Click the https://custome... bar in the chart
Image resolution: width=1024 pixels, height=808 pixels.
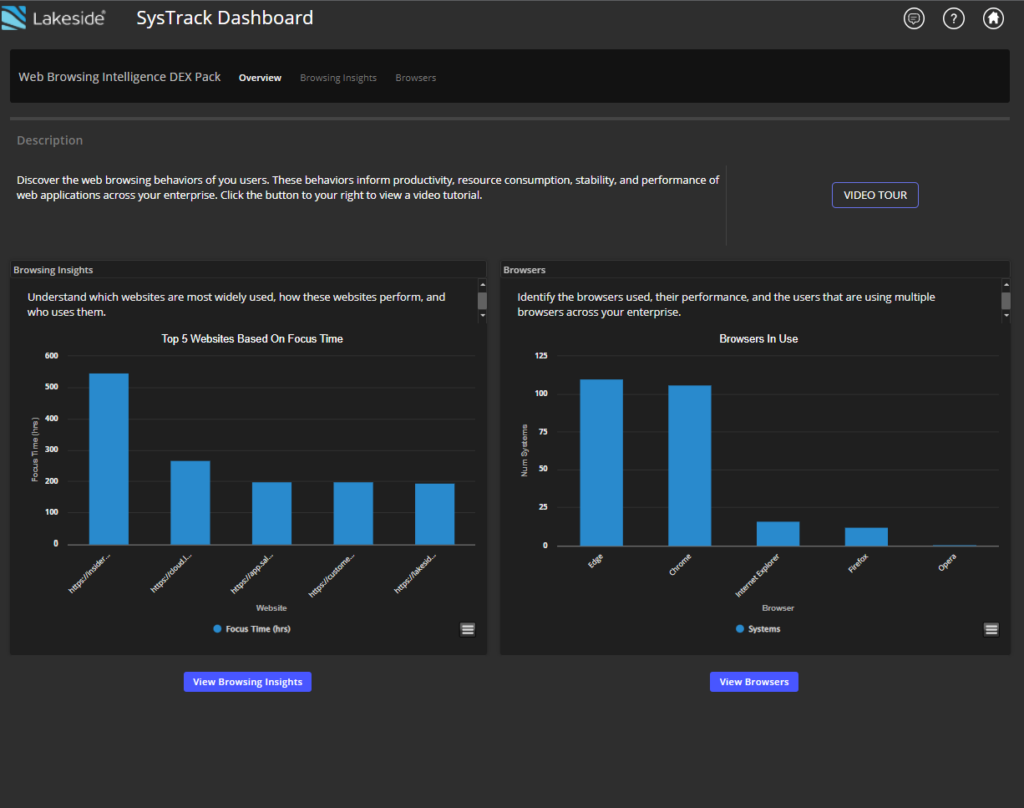tap(353, 513)
